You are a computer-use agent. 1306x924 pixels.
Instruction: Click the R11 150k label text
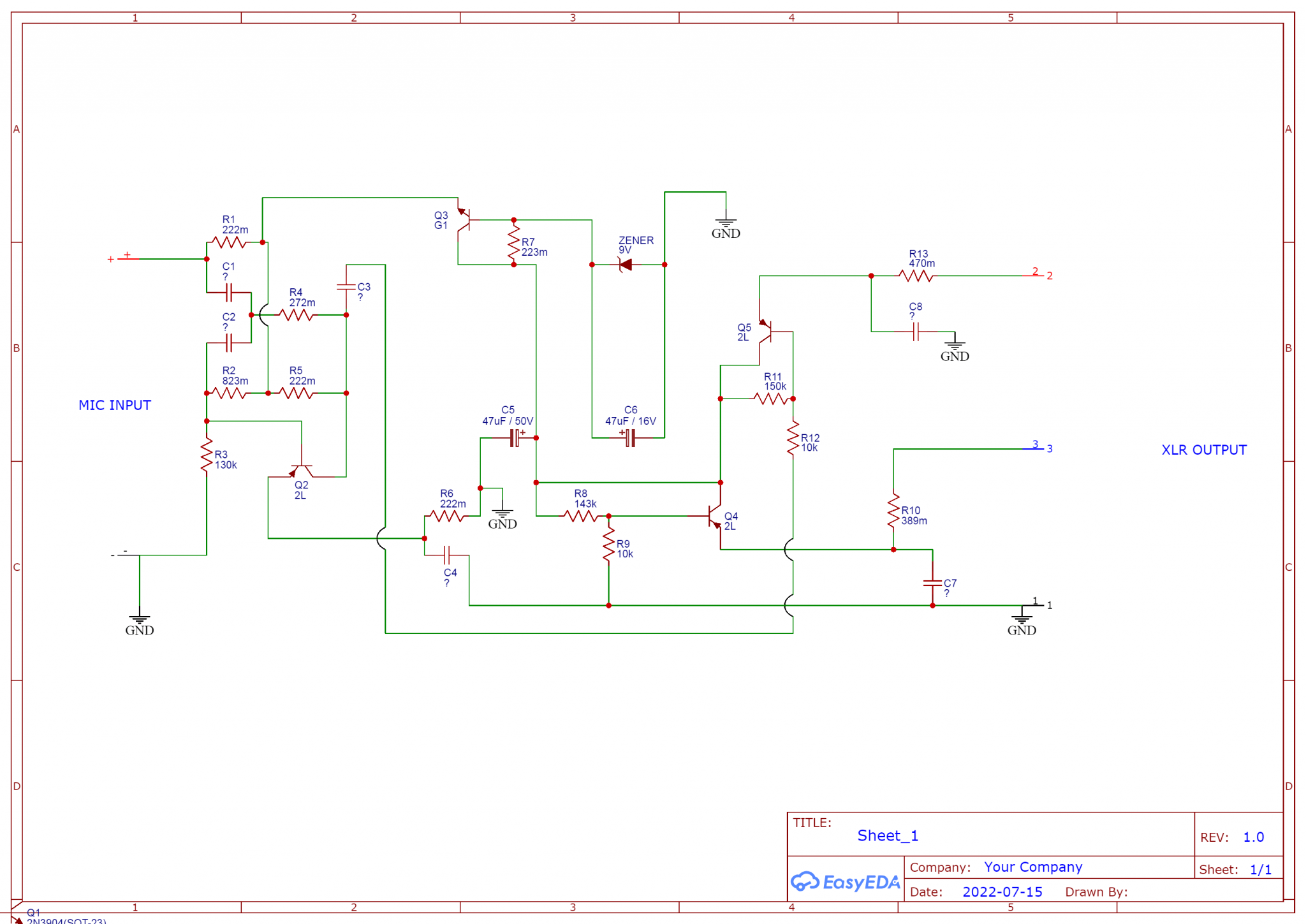(x=775, y=382)
